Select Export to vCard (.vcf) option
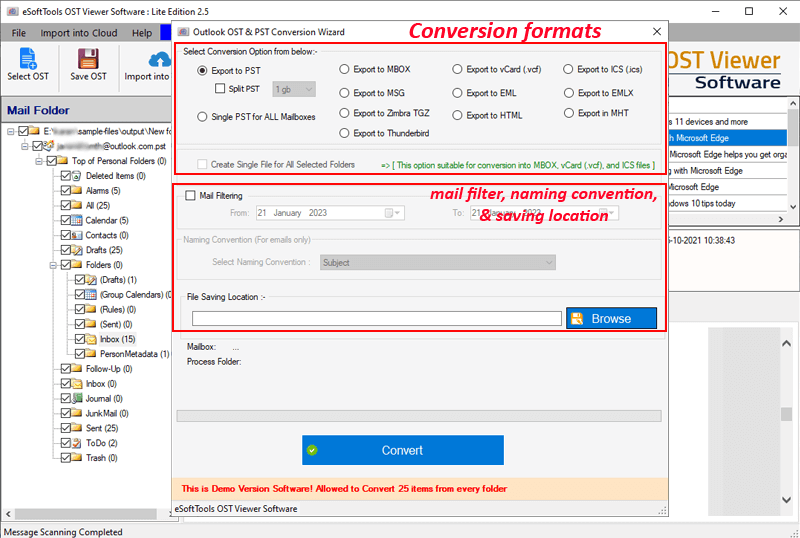This screenshot has width=800, height=538. (x=457, y=69)
